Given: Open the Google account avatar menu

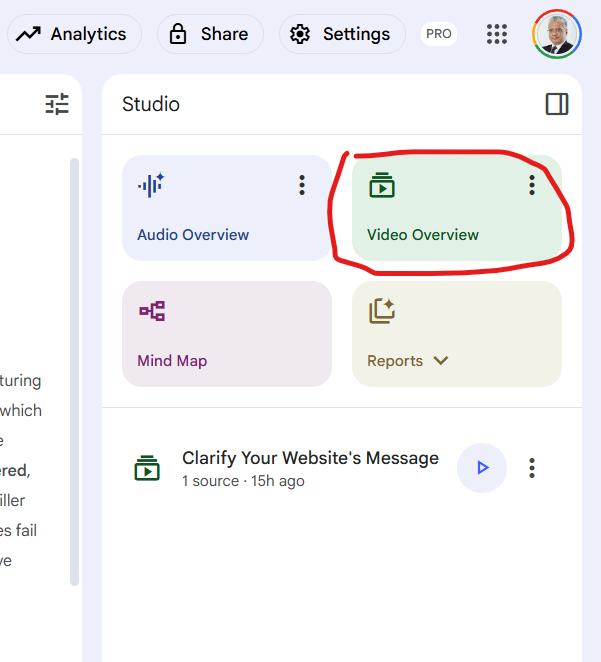Looking at the screenshot, I should click(557, 34).
